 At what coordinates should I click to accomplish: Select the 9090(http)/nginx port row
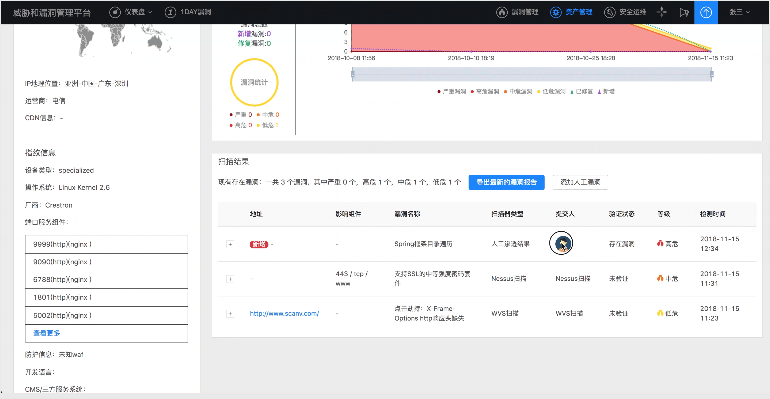(x=107, y=262)
